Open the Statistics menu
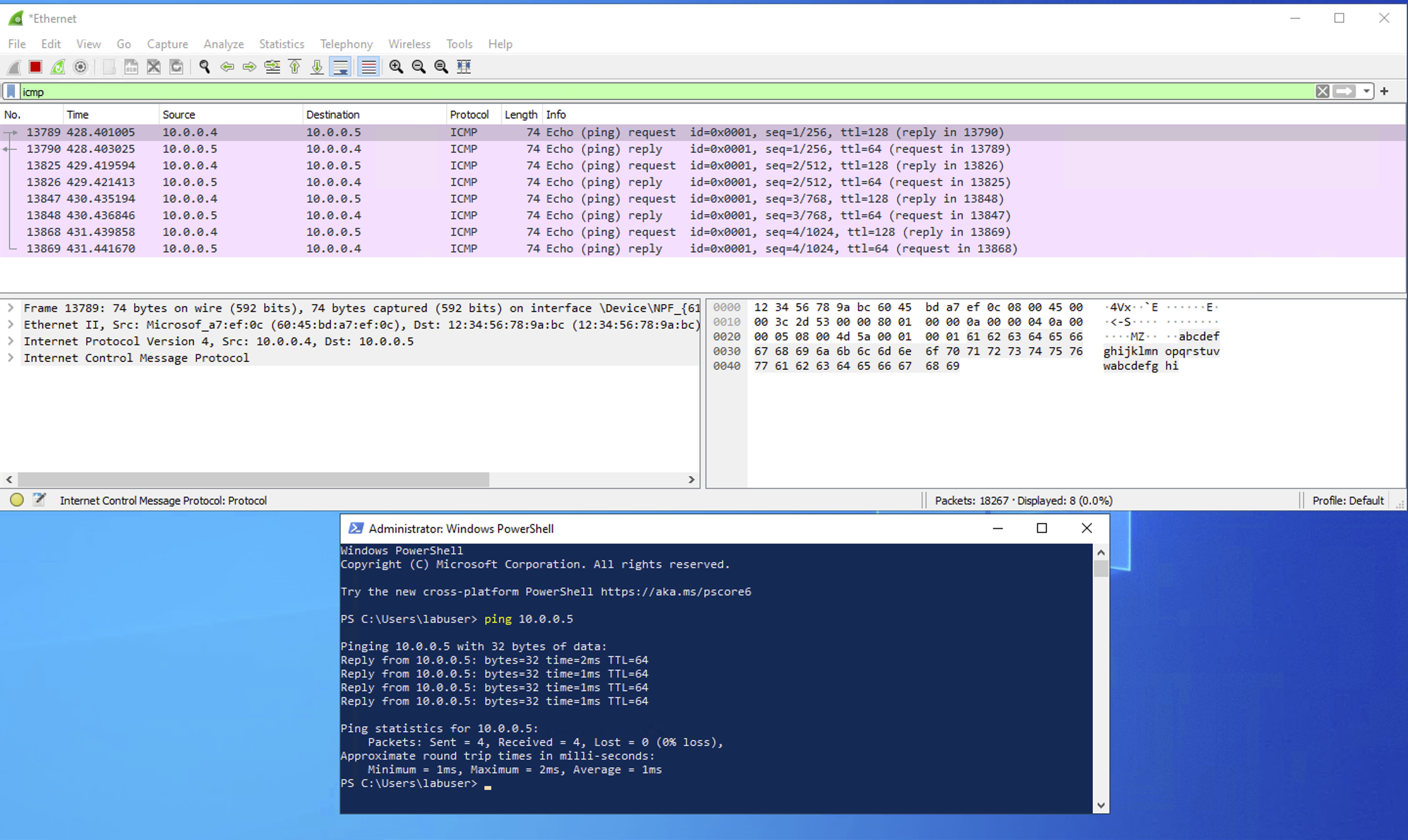Viewport: 1408px width, 840px height. click(281, 44)
